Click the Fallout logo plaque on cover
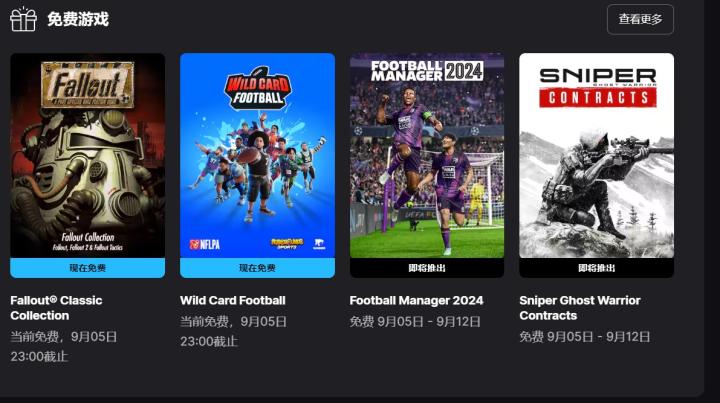720x403 pixels. pyautogui.click(x=87, y=85)
